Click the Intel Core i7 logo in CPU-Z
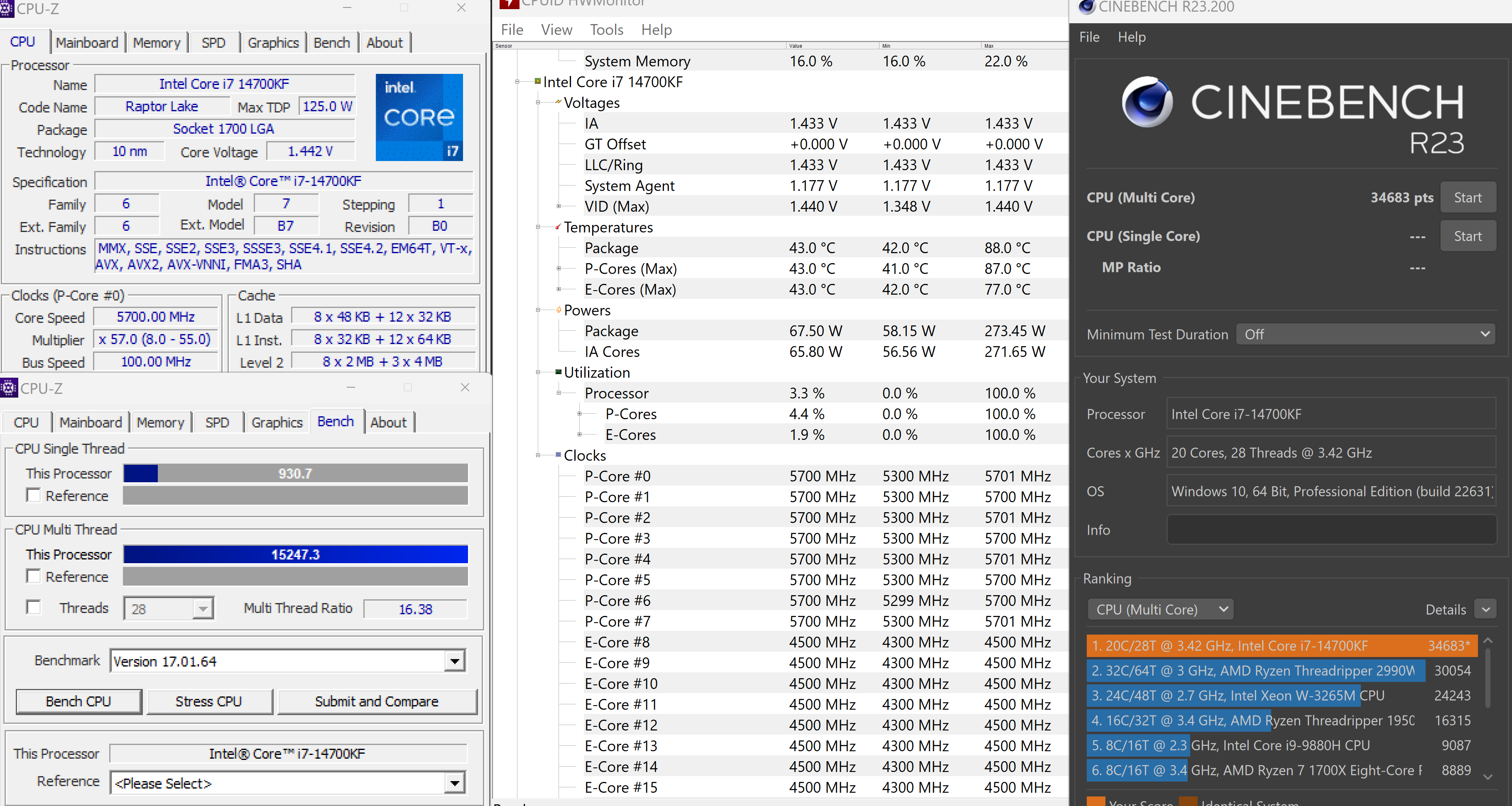This screenshot has width=1512, height=806. point(419,117)
